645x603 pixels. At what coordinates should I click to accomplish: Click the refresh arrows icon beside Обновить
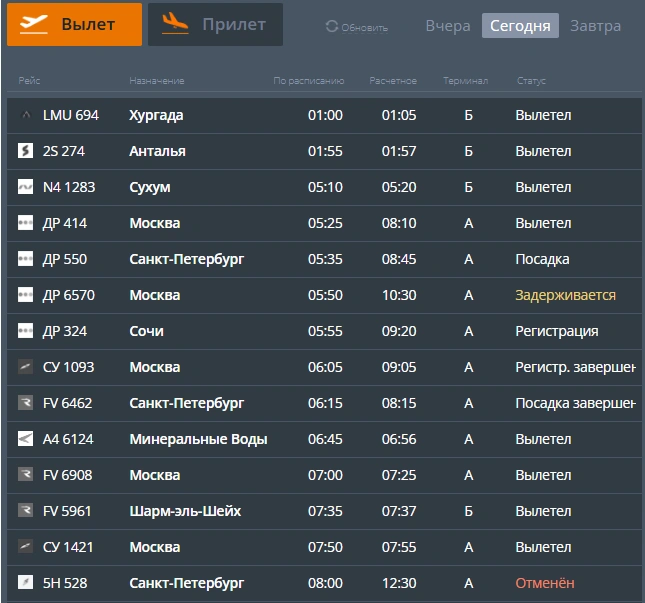point(332,26)
